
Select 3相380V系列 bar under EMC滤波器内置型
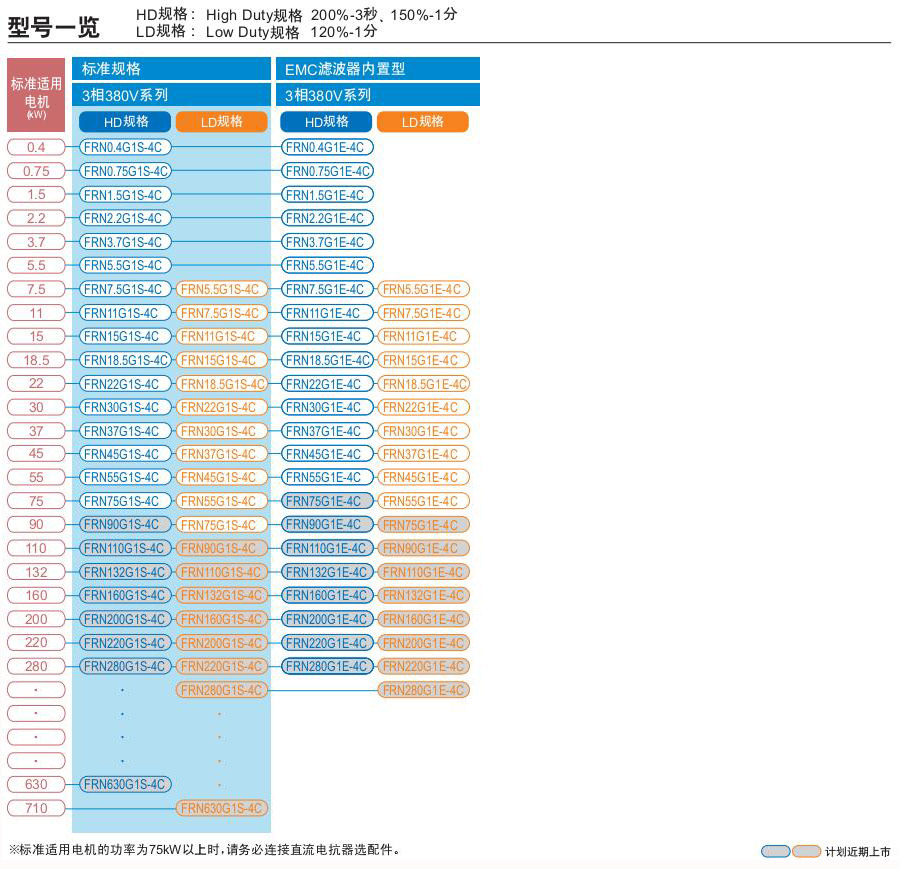pyautogui.click(x=377, y=95)
